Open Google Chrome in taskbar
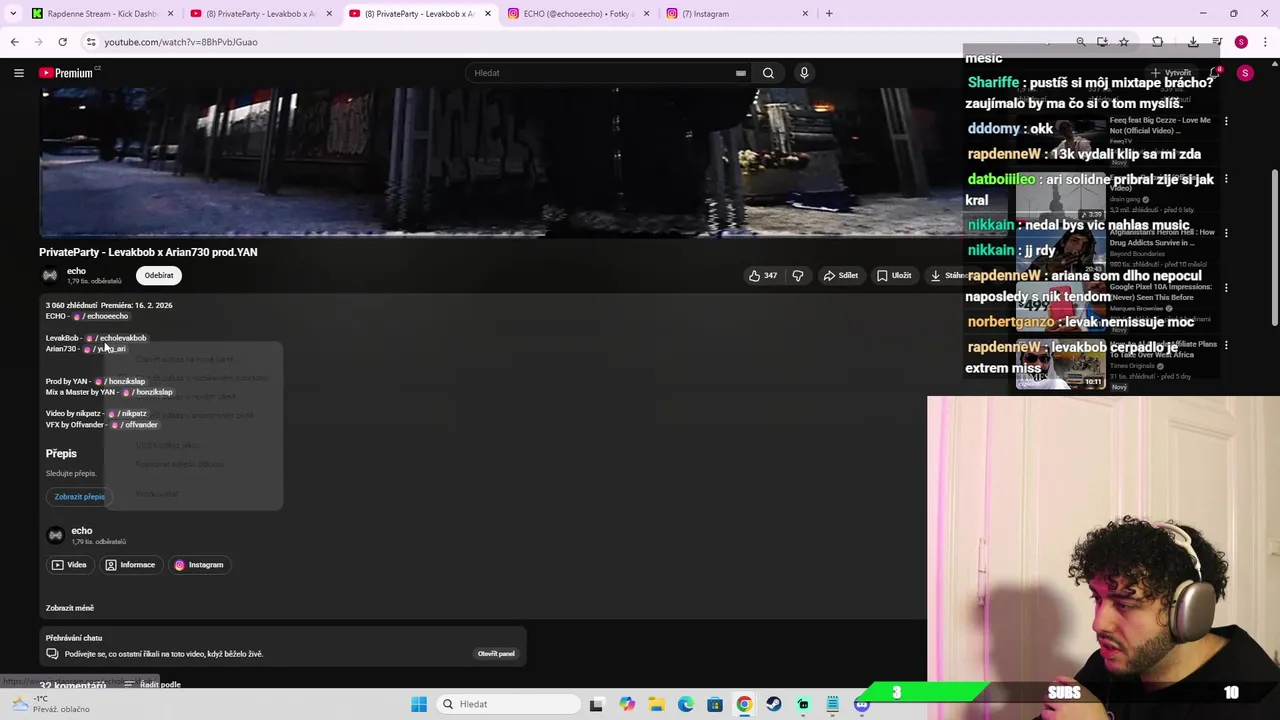 tap(744, 704)
